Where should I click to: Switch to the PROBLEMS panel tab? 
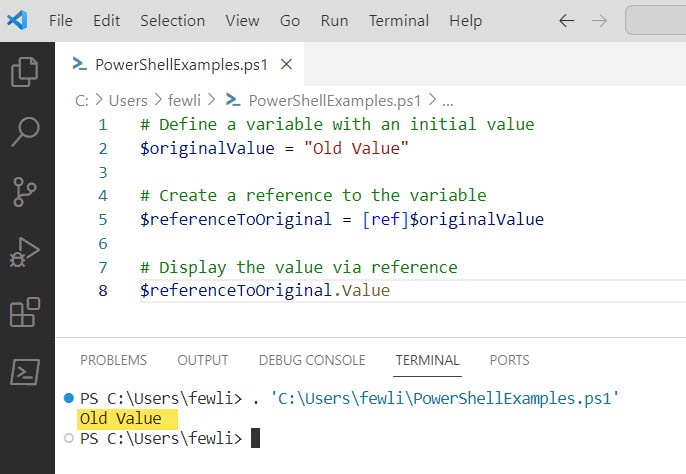(x=113, y=360)
